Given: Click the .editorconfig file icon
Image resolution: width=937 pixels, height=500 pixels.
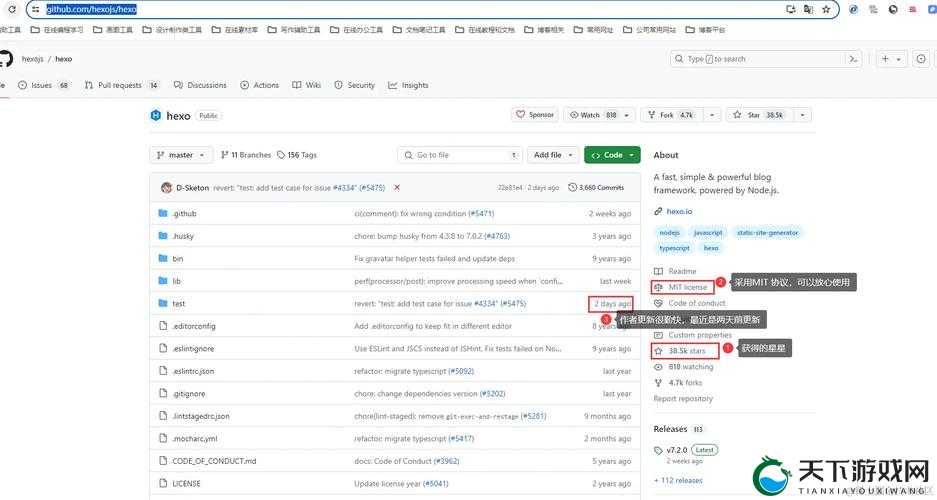Looking at the screenshot, I should (x=163, y=326).
